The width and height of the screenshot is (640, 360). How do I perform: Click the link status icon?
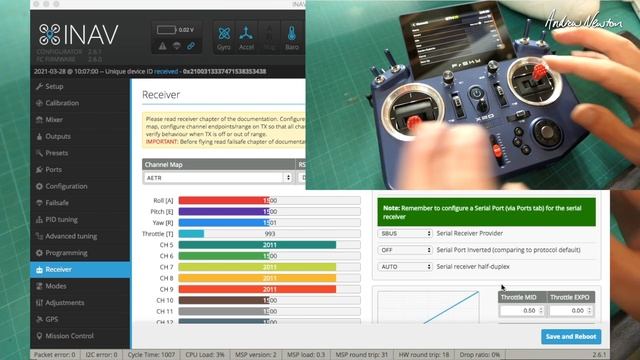tap(191, 46)
